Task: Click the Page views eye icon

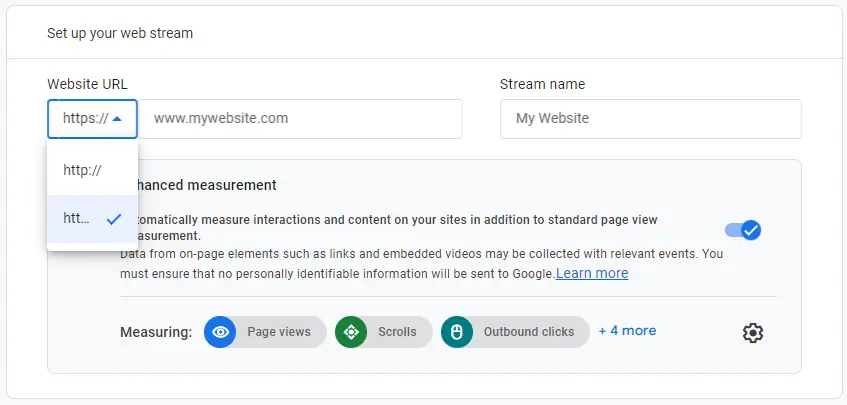Action: [220, 332]
